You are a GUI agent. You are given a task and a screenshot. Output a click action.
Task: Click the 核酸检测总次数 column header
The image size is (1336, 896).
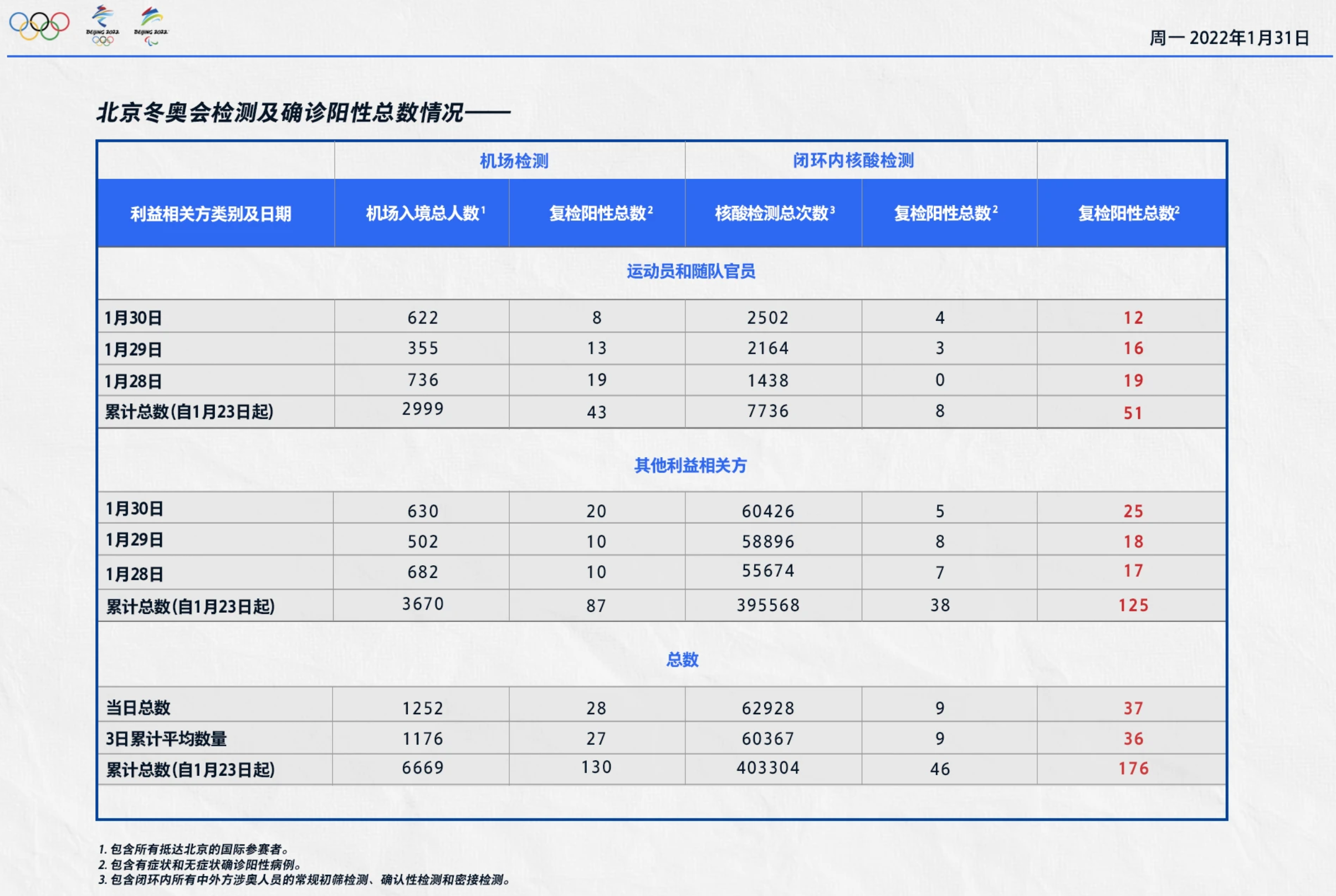point(773,212)
